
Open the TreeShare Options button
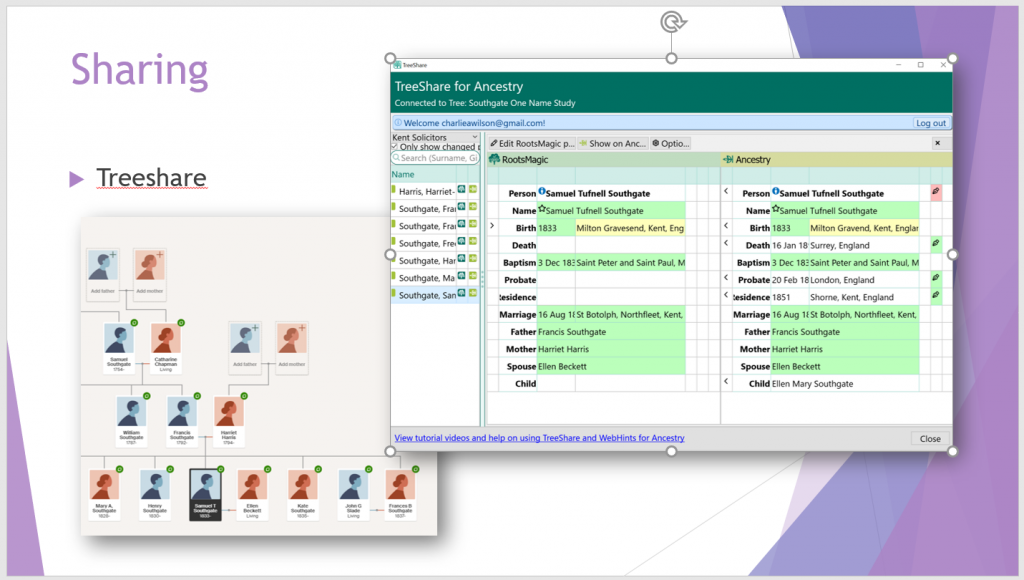pos(671,143)
